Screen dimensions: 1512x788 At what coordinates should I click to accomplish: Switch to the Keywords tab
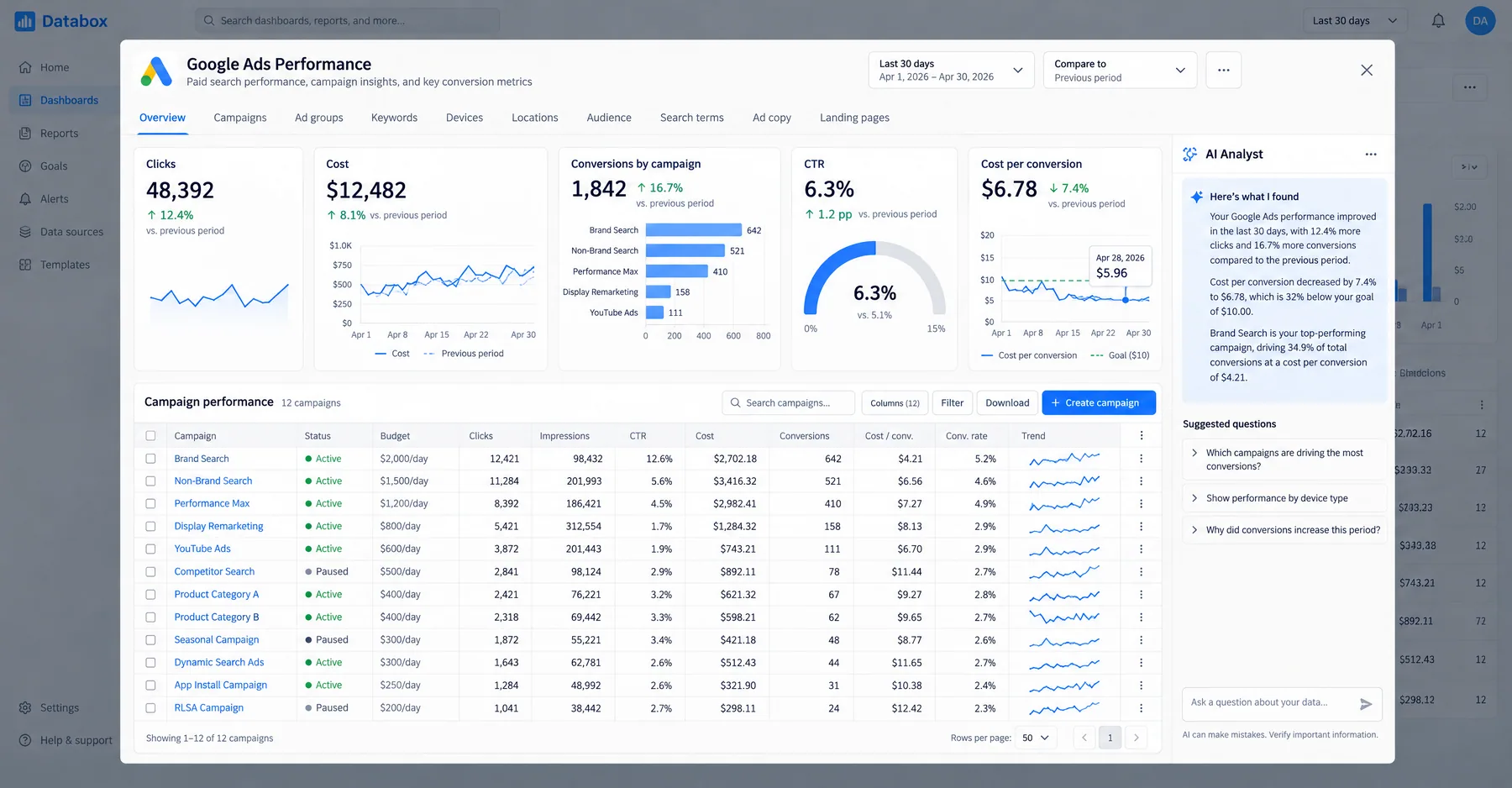tap(394, 118)
